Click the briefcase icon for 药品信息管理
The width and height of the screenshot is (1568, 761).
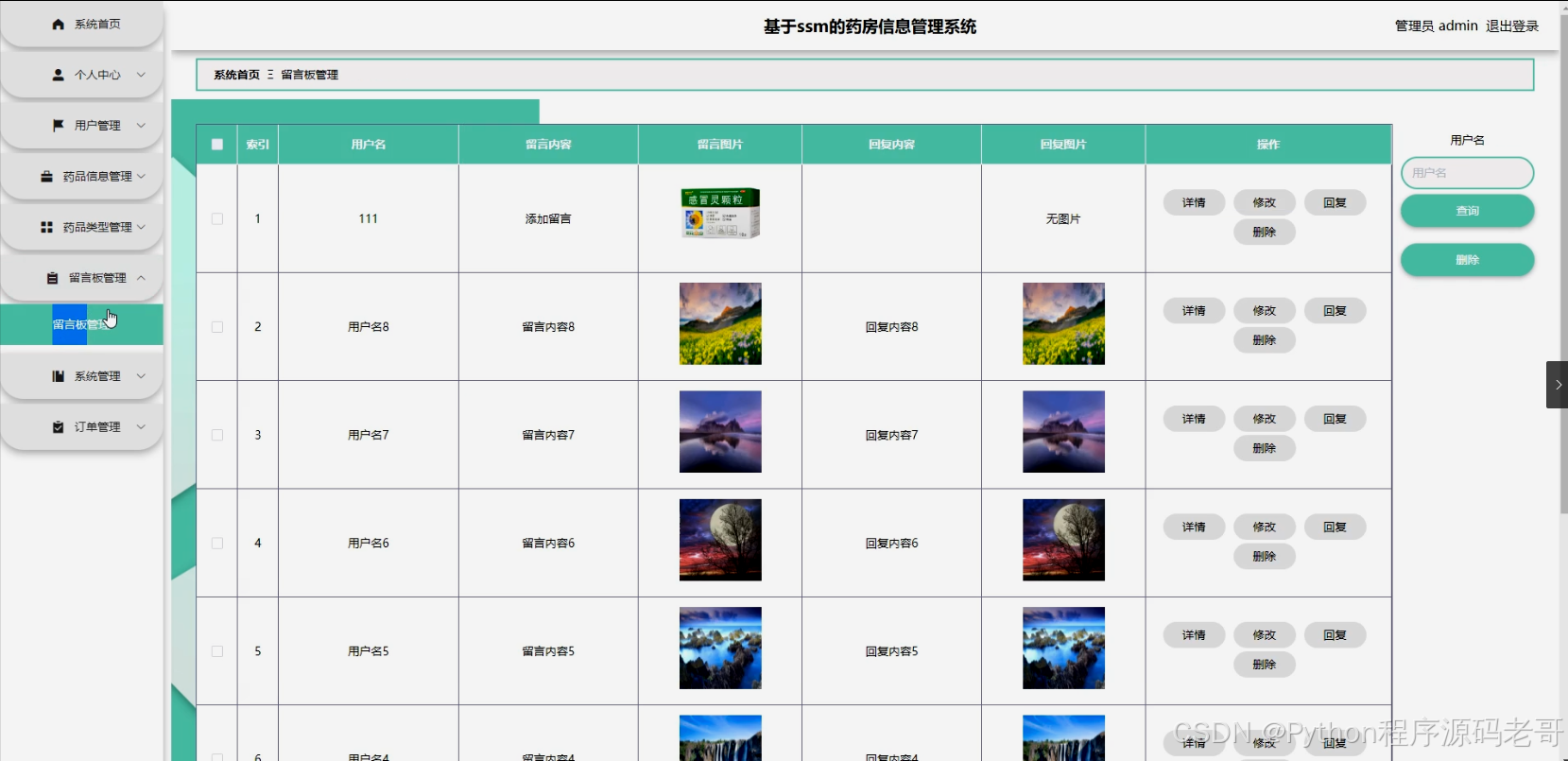(46, 177)
